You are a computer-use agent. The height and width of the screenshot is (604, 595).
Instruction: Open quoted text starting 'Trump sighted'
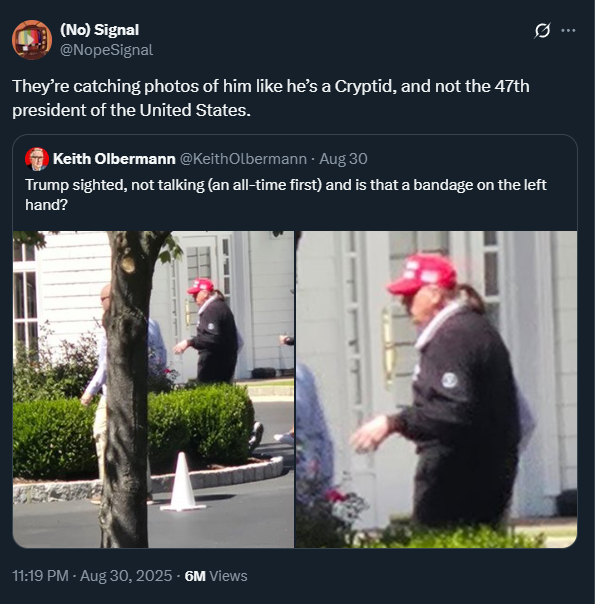(x=286, y=195)
